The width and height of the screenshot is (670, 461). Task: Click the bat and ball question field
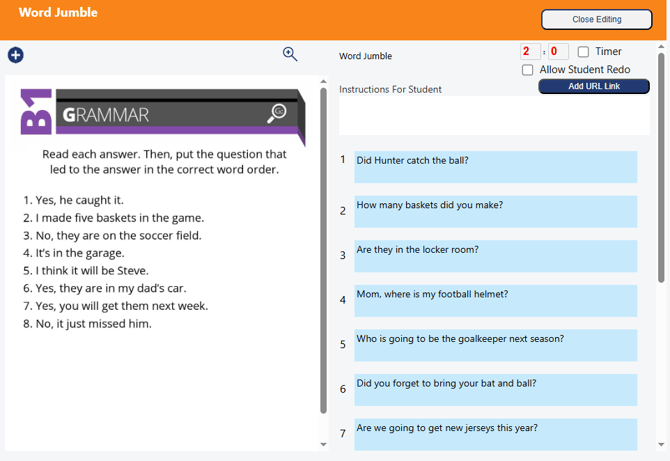[495, 390]
